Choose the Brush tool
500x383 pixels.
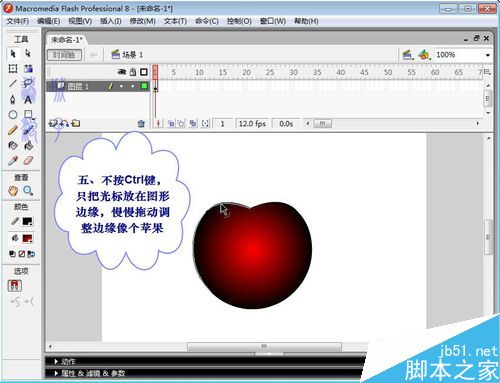(x=28, y=130)
